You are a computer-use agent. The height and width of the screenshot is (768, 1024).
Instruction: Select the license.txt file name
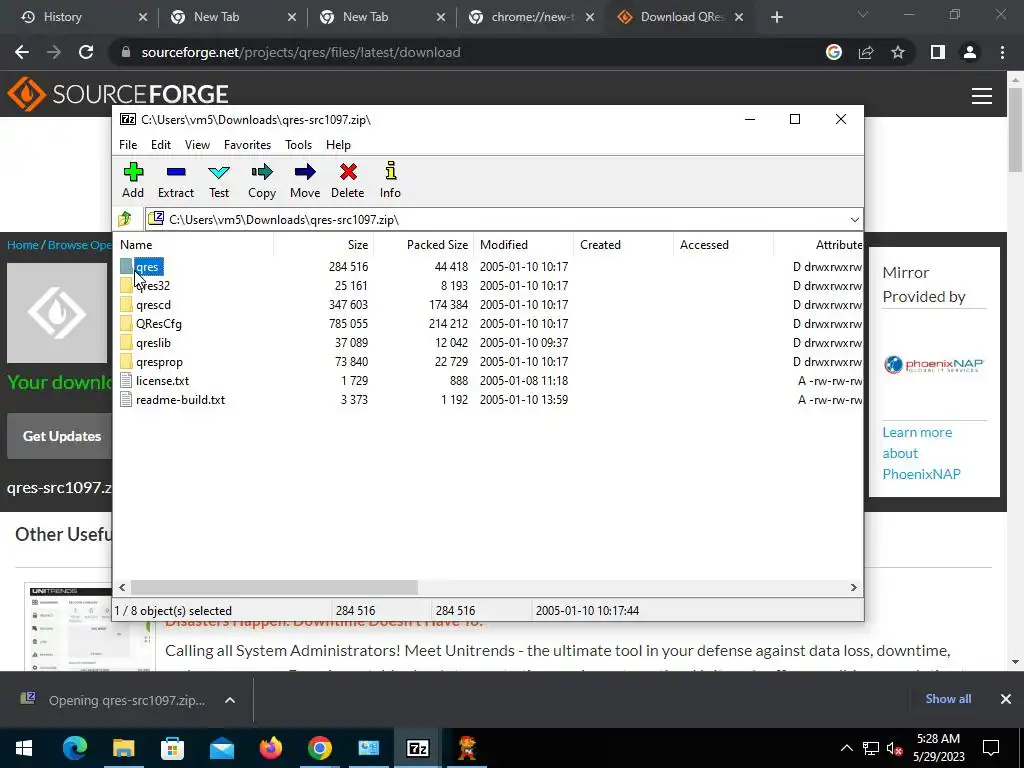163,381
